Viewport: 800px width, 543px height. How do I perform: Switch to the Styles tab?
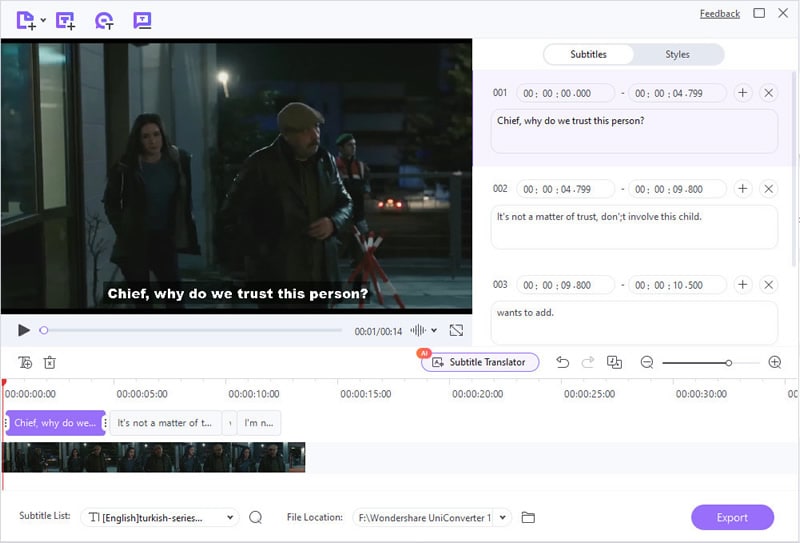point(677,55)
